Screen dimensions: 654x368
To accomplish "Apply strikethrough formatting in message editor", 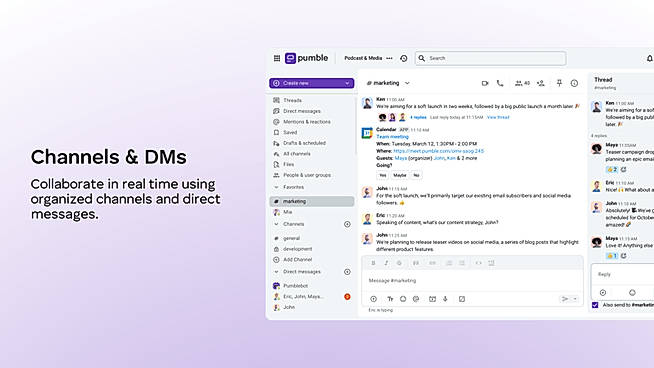I will coord(399,263).
